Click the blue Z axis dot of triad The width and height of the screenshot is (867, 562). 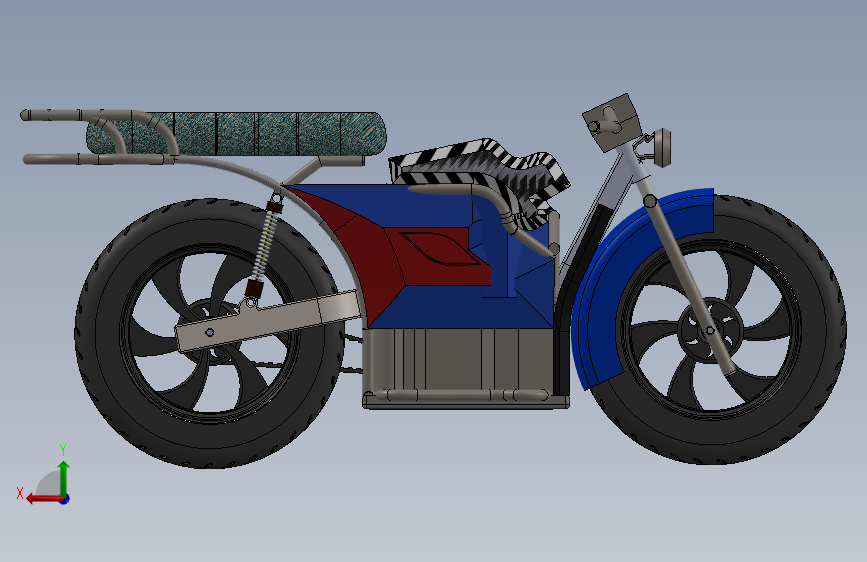point(65,499)
